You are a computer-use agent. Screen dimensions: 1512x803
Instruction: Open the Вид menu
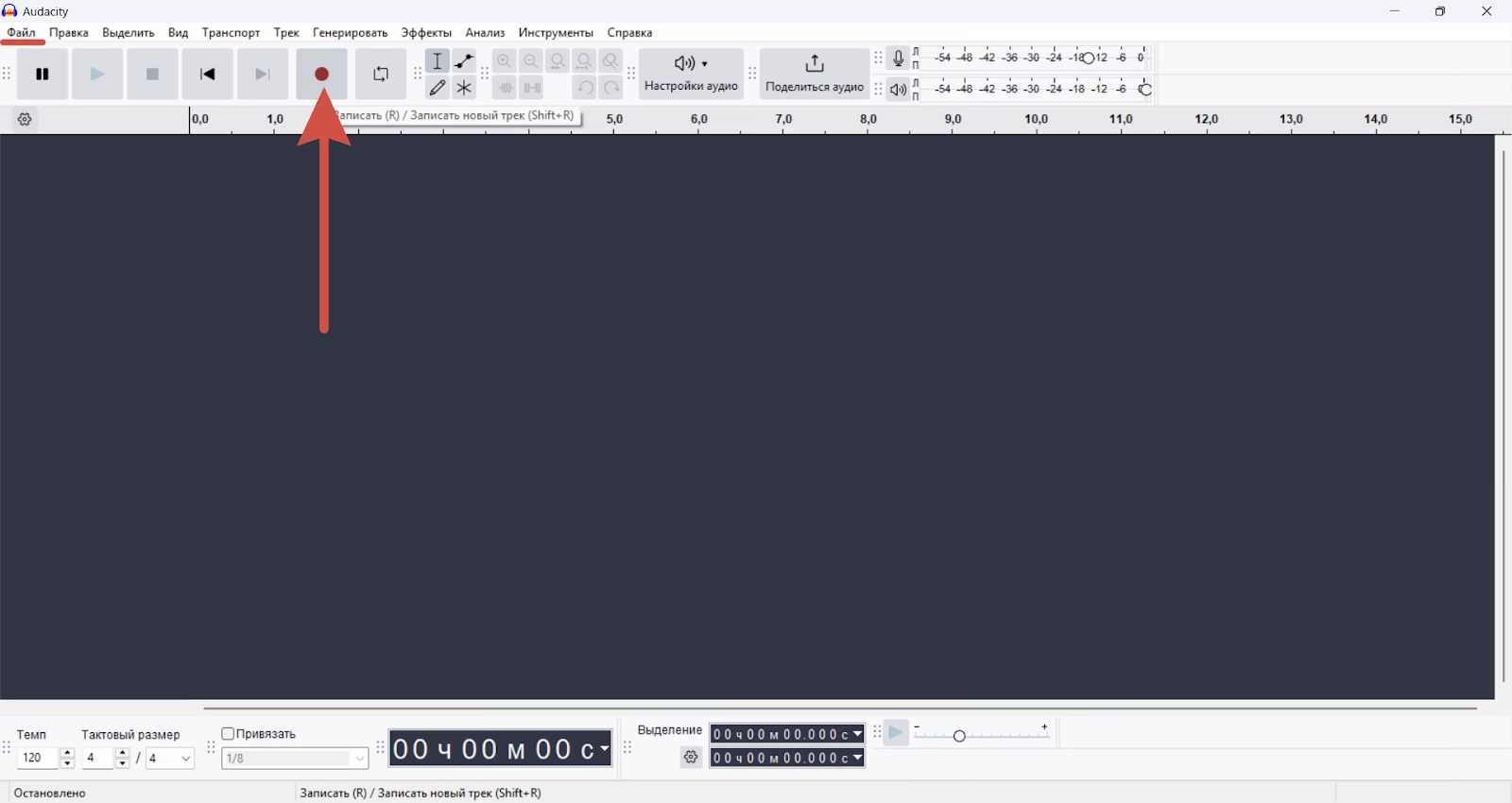click(x=179, y=33)
